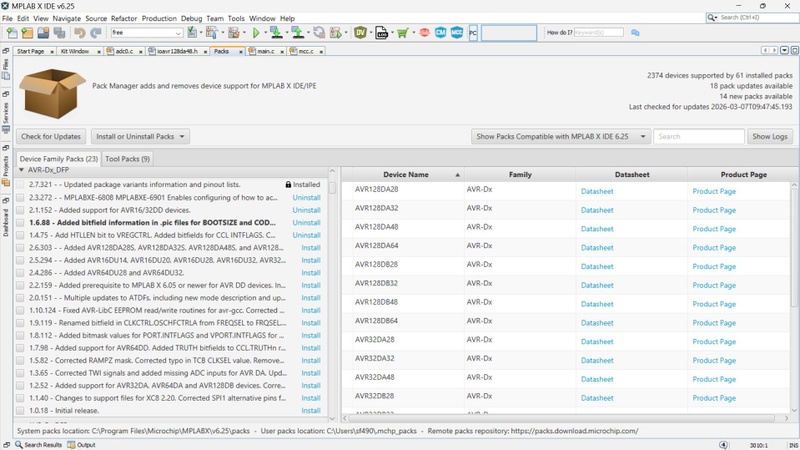Open the DV data visualizer icon
The image size is (800, 450).
(361, 33)
